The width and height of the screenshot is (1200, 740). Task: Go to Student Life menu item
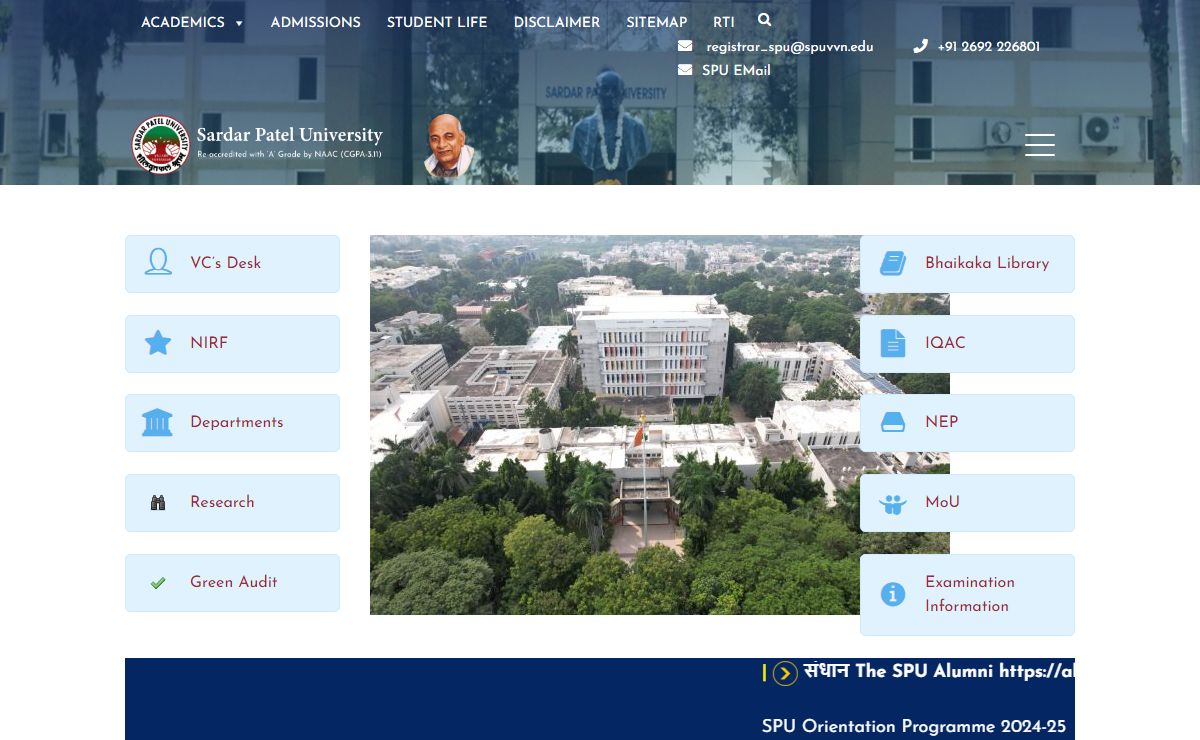point(437,22)
